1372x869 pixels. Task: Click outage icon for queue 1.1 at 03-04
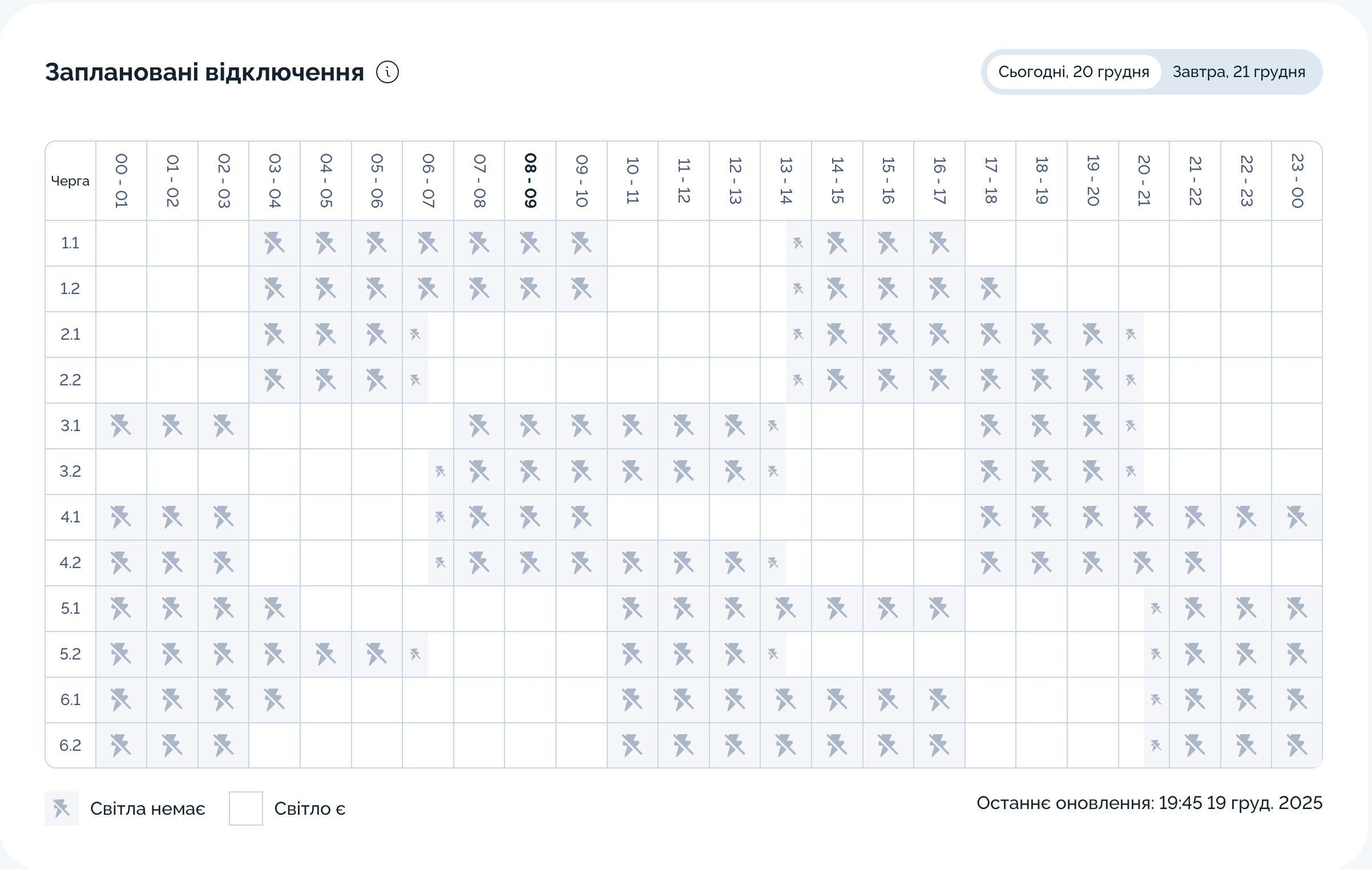tap(275, 243)
